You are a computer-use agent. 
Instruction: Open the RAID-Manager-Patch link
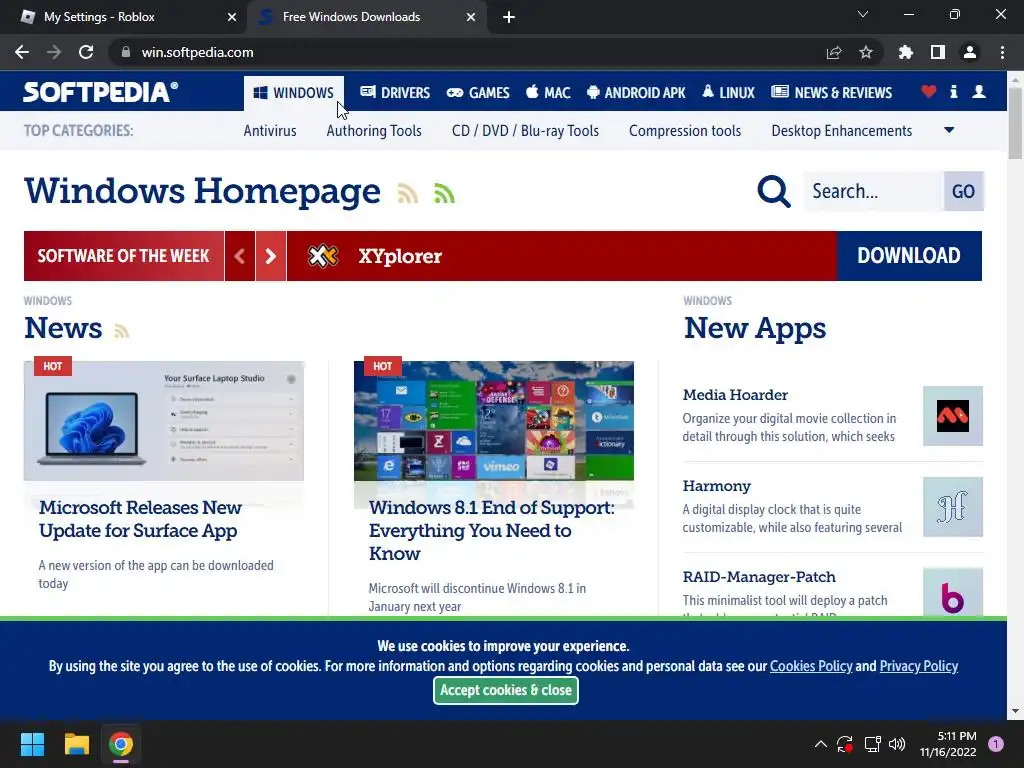click(760, 577)
